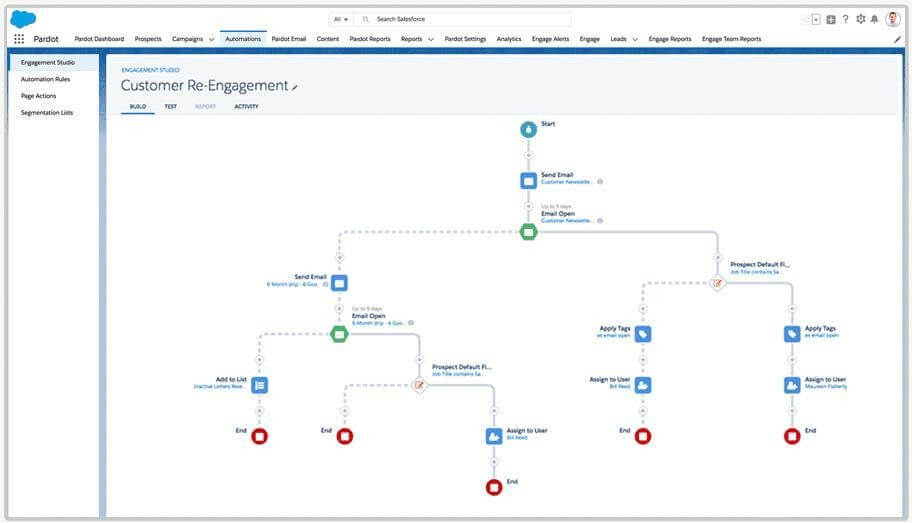Expand the Campaigns nav chevron
912x523 pixels.
pyautogui.click(x=211, y=40)
